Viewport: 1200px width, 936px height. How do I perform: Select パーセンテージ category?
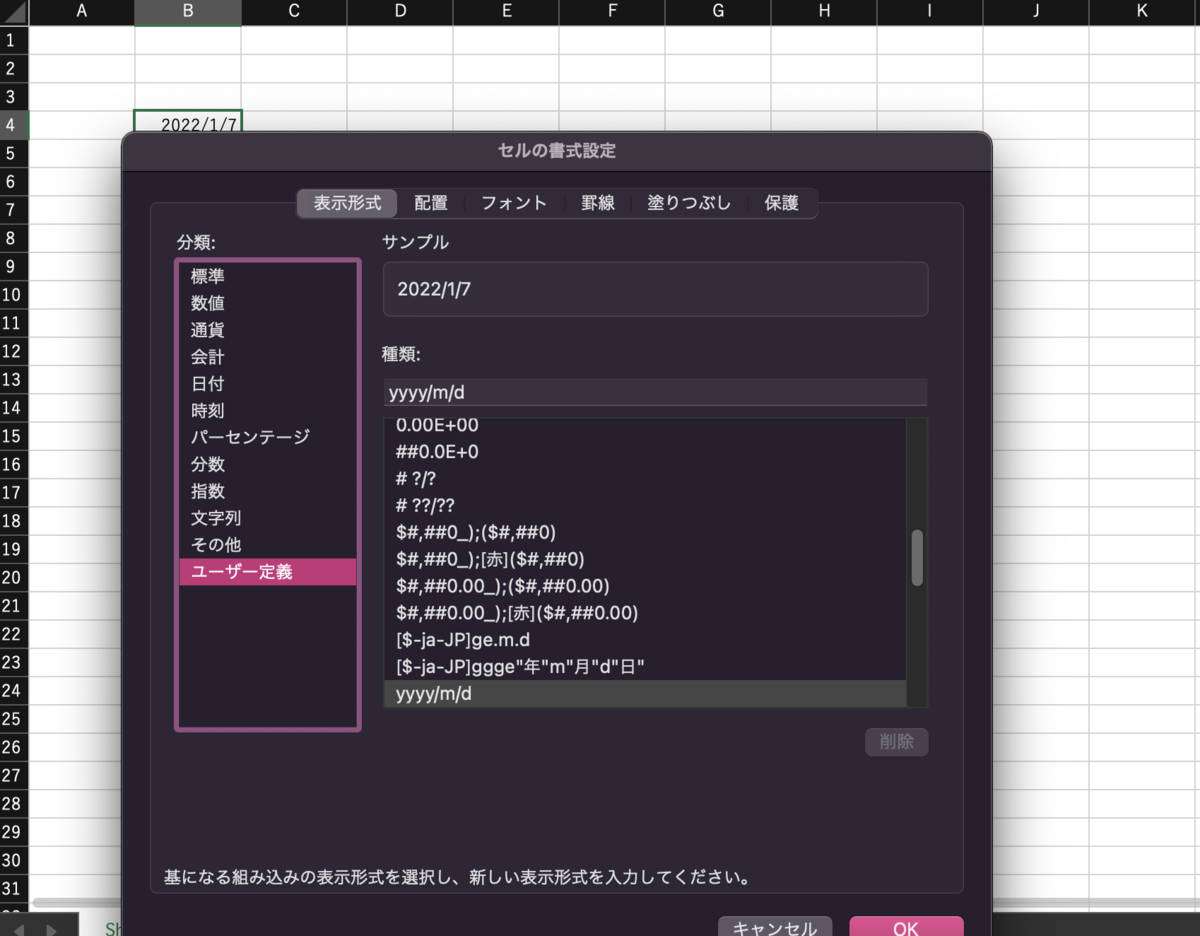tap(267, 437)
